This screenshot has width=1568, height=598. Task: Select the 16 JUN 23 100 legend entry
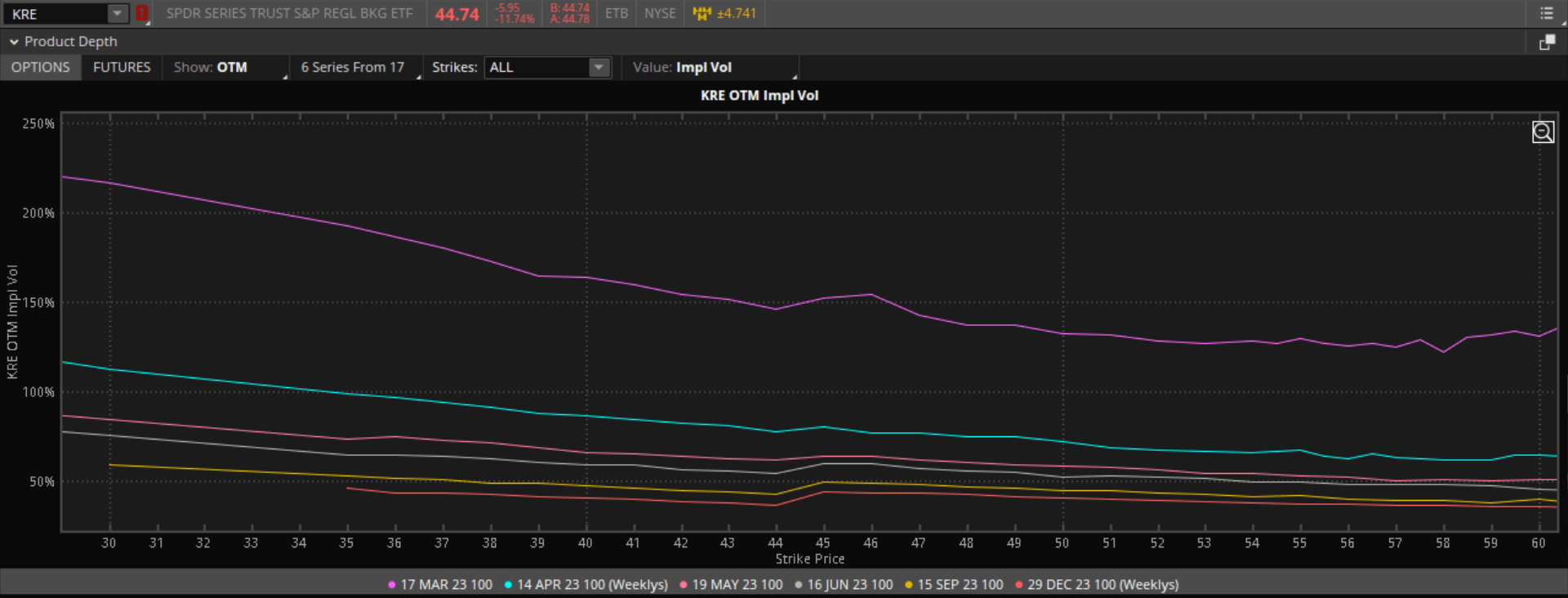pyautogui.click(x=844, y=585)
